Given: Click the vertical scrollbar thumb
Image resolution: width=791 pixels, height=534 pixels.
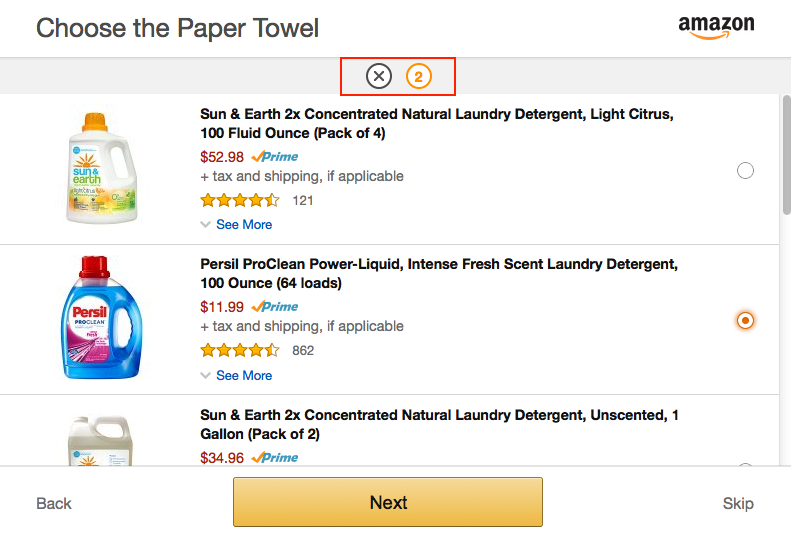Looking at the screenshot, I should (x=786, y=155).
